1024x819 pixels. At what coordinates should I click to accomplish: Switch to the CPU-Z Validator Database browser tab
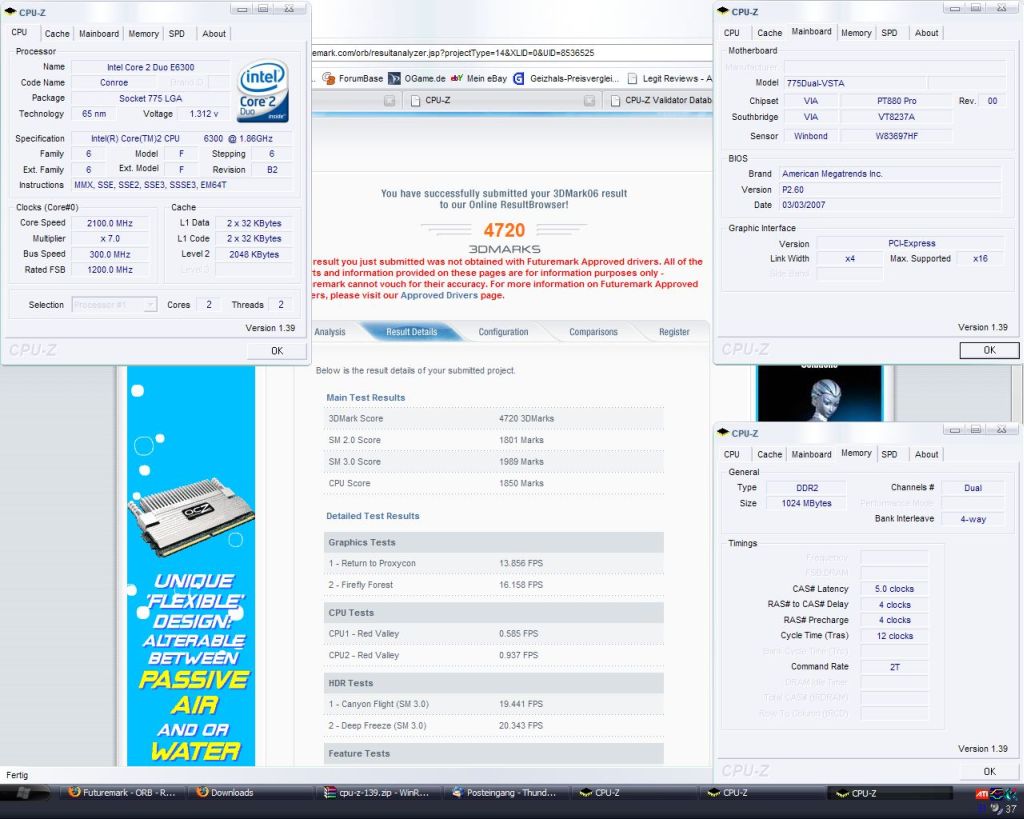[660, 101]
